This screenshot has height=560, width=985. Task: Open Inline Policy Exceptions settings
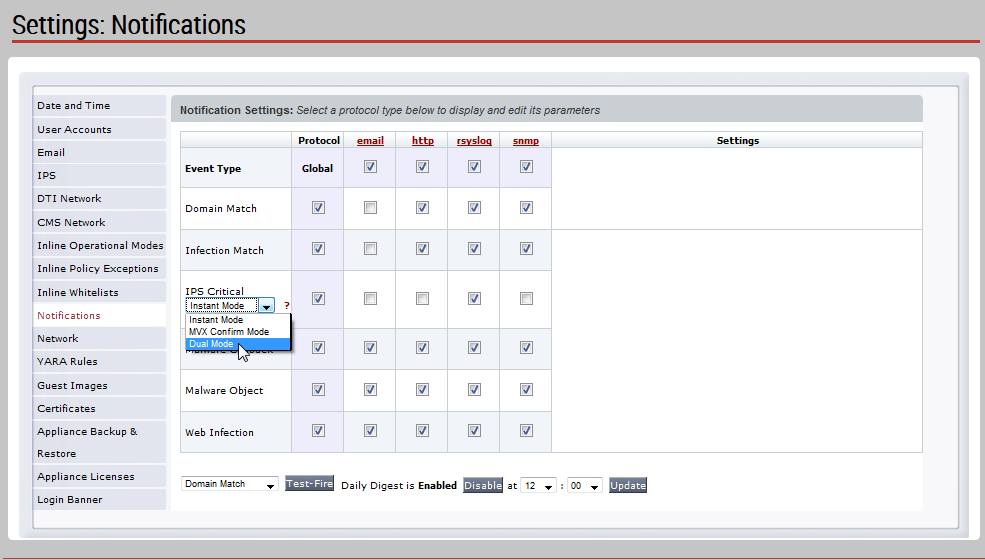click(x=99, y=268)
